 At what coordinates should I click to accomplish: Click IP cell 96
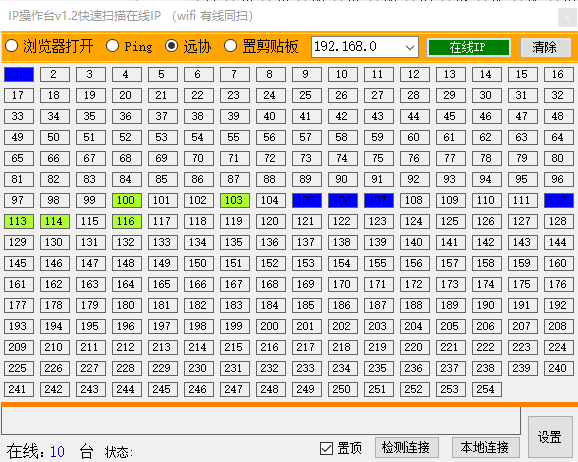pyautogui.click(x=559, y=180)
